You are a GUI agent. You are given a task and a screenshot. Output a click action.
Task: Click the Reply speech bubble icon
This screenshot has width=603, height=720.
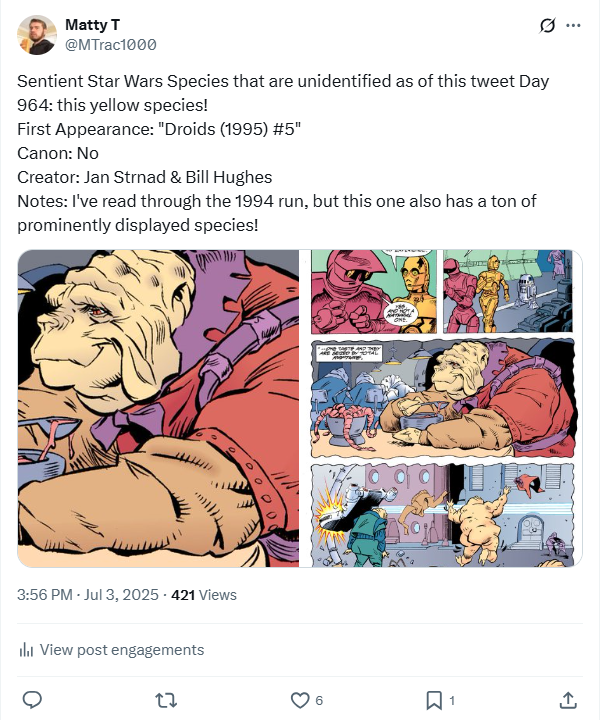click(32, 700)
